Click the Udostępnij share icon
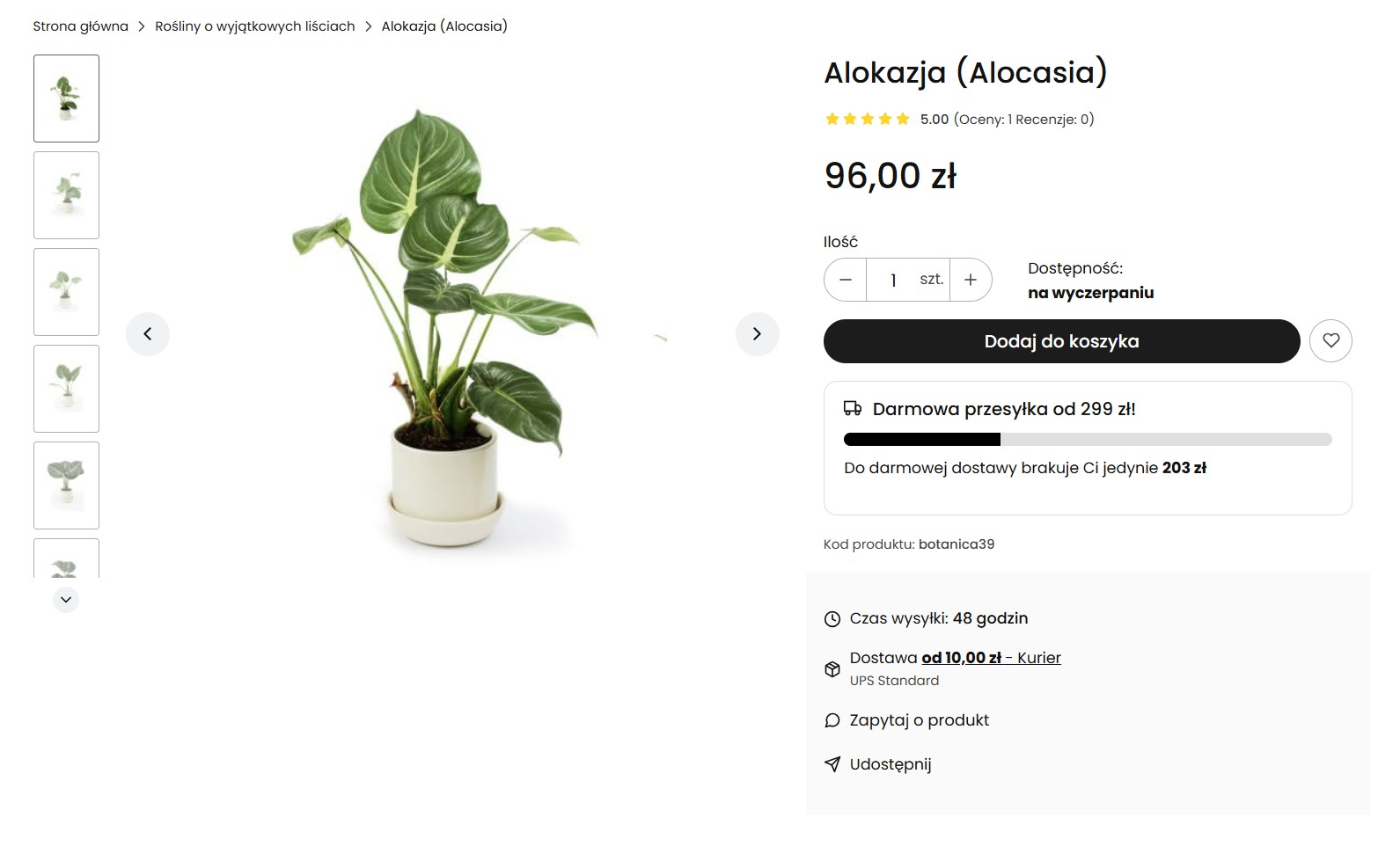 [832, 763]
